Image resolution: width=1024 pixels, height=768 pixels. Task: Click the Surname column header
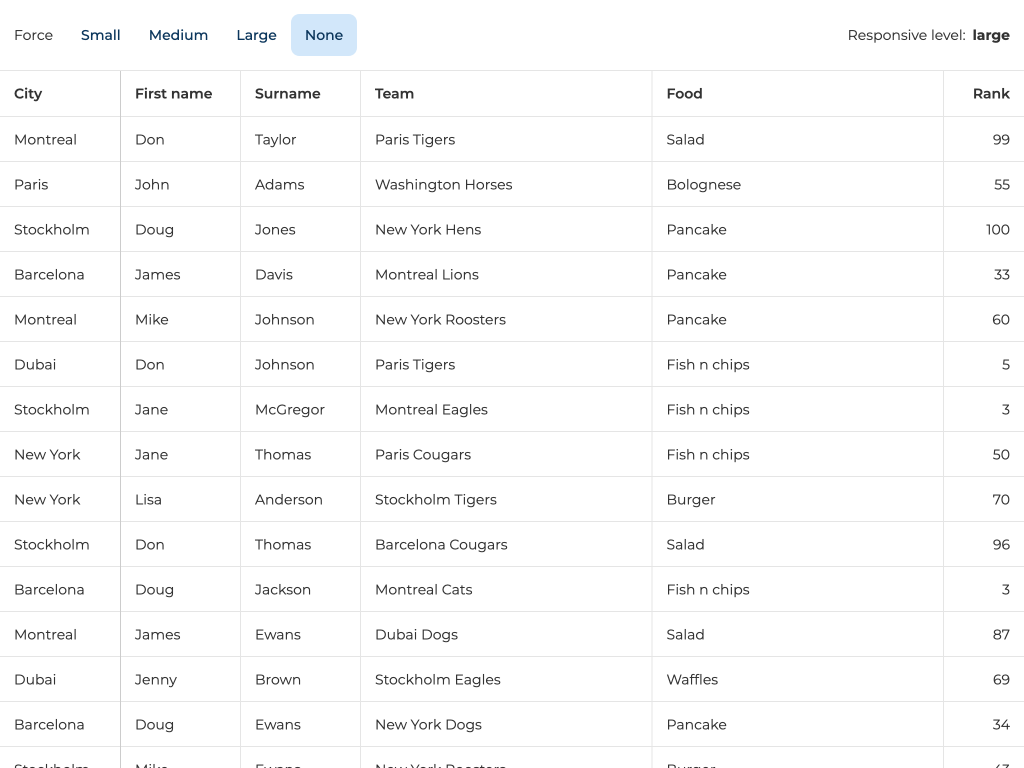[x=287, y=94]
